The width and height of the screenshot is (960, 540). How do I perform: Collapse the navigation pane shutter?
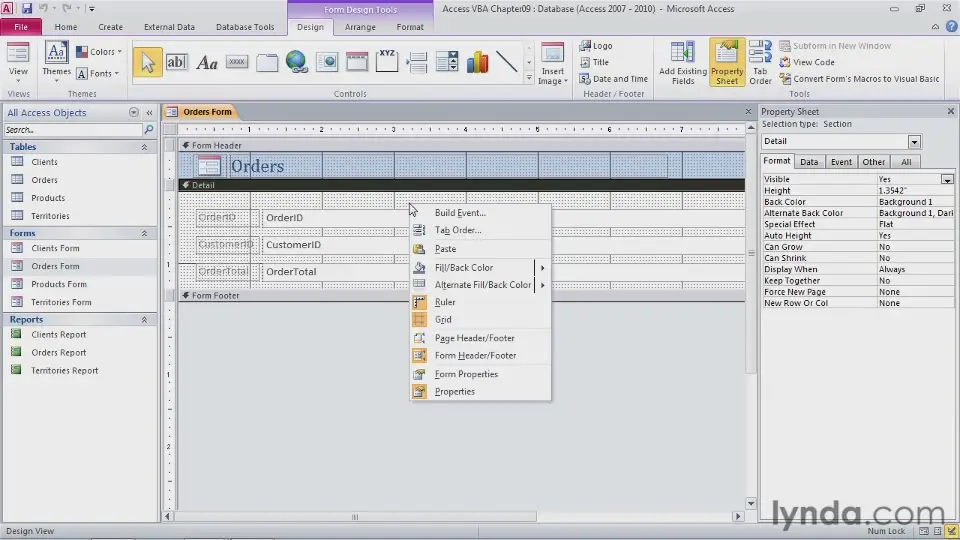(x=149, y=113)
